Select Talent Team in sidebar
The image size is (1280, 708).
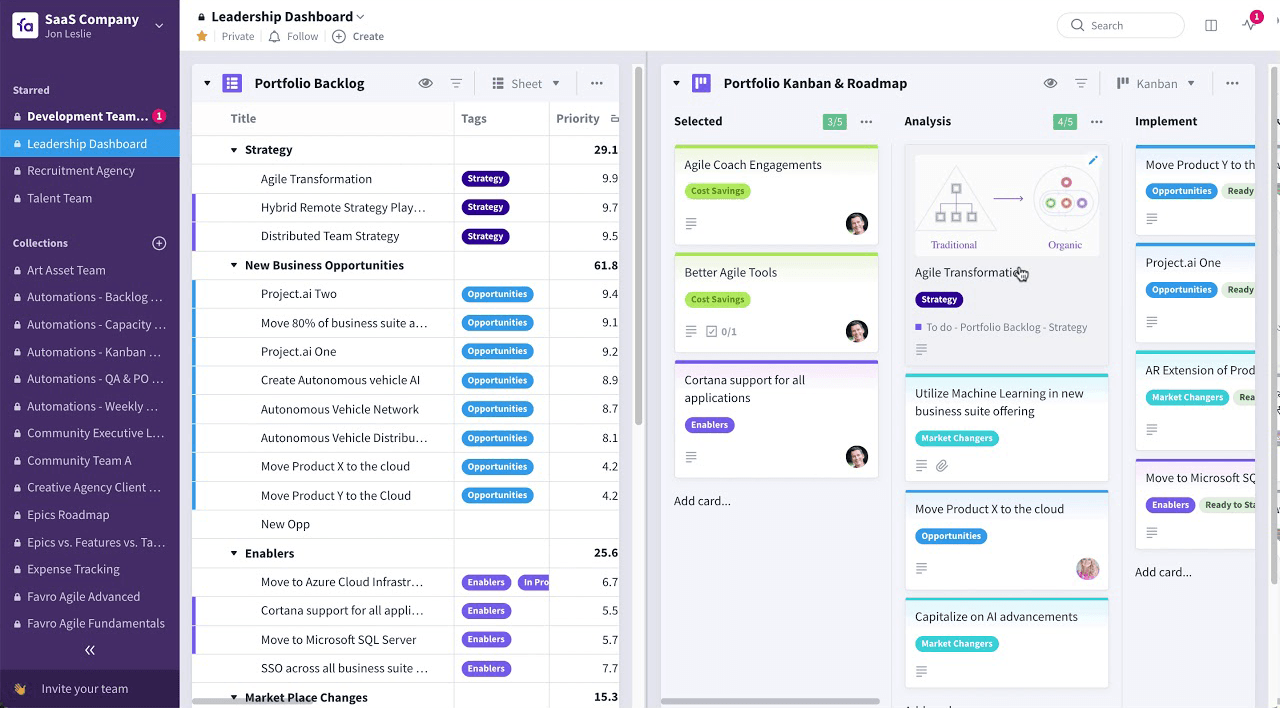pyautogui.click(x=60, y=198)
